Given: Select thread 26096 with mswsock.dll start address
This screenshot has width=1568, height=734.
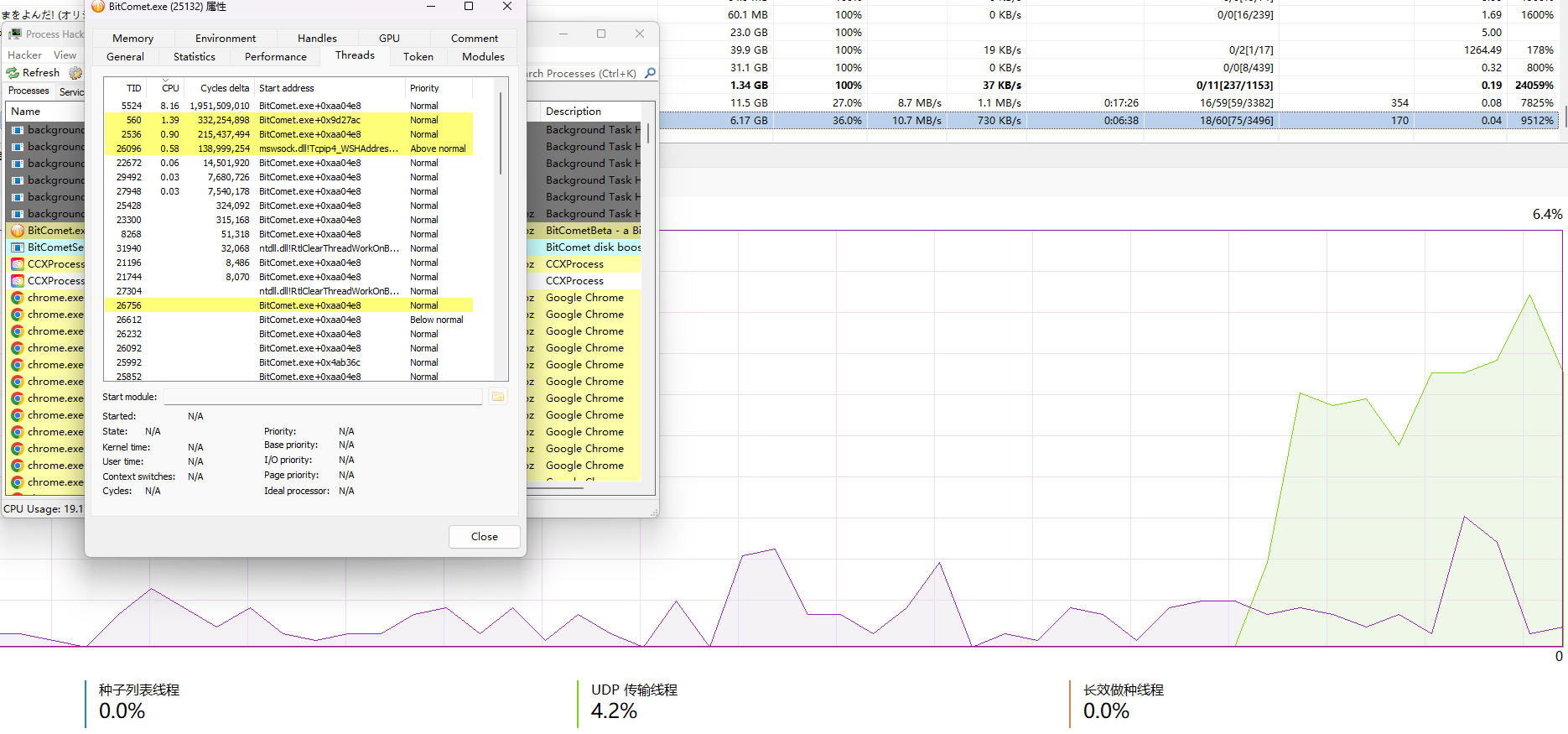Looking at the screenshot, I should (288, 148).
